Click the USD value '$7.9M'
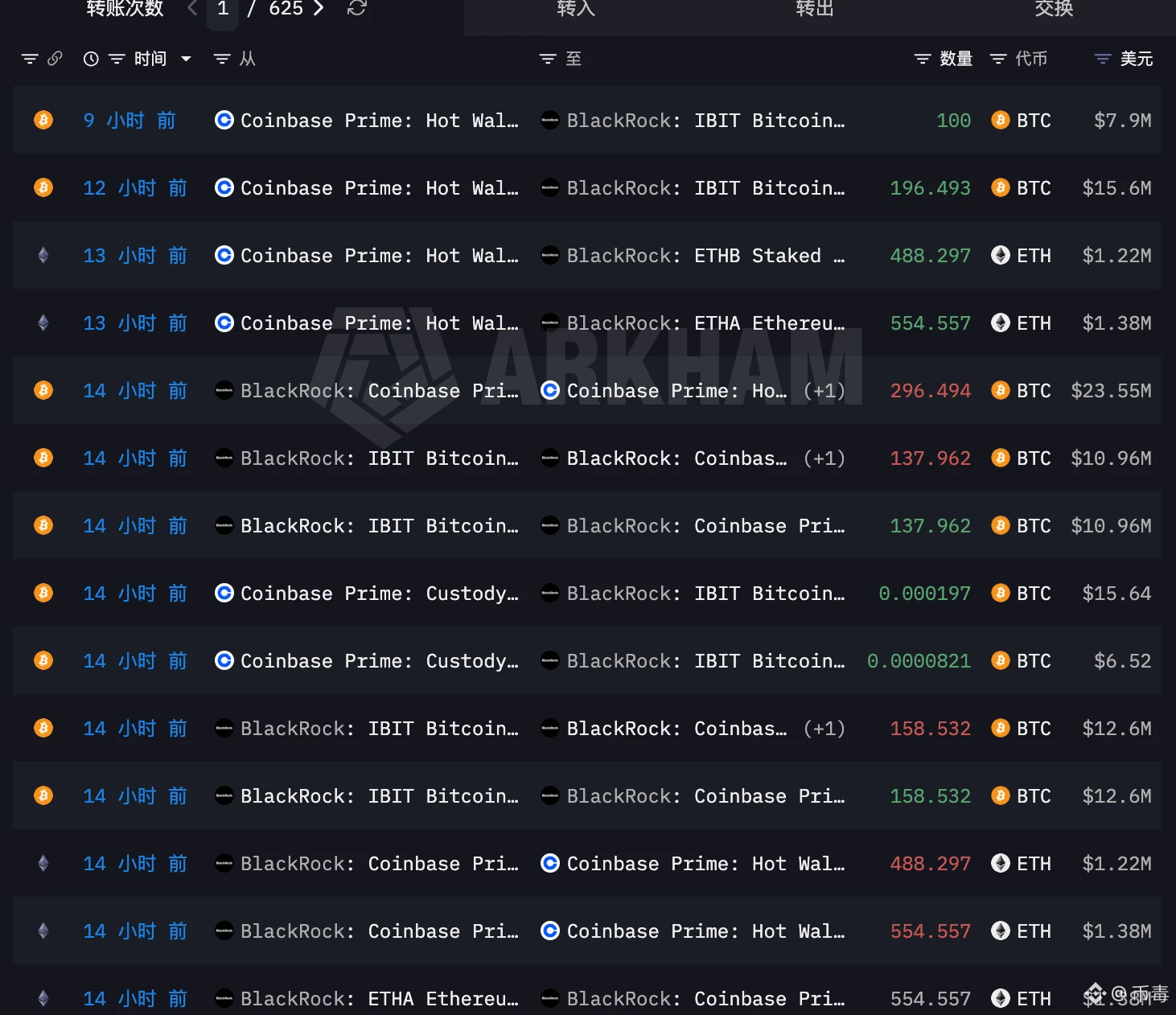 tap(1123, 120)
